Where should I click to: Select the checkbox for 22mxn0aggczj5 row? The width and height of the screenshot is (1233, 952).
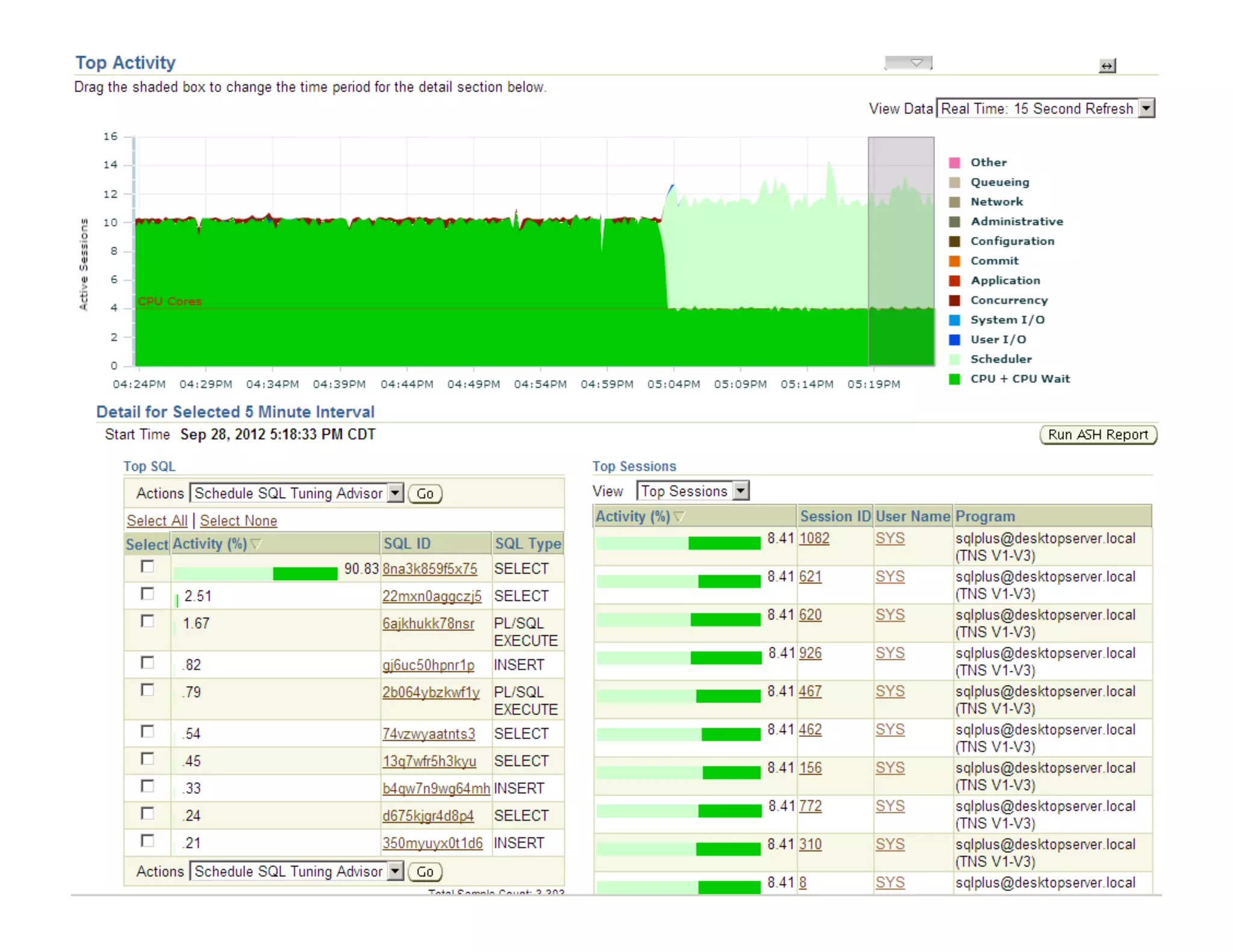pos(148,594)
